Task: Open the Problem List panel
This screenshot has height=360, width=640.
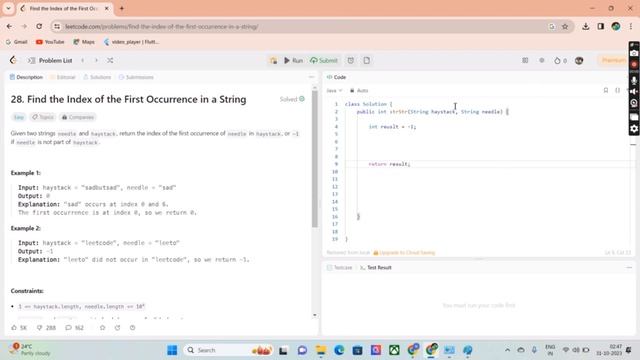Action: tap(50, 60)
